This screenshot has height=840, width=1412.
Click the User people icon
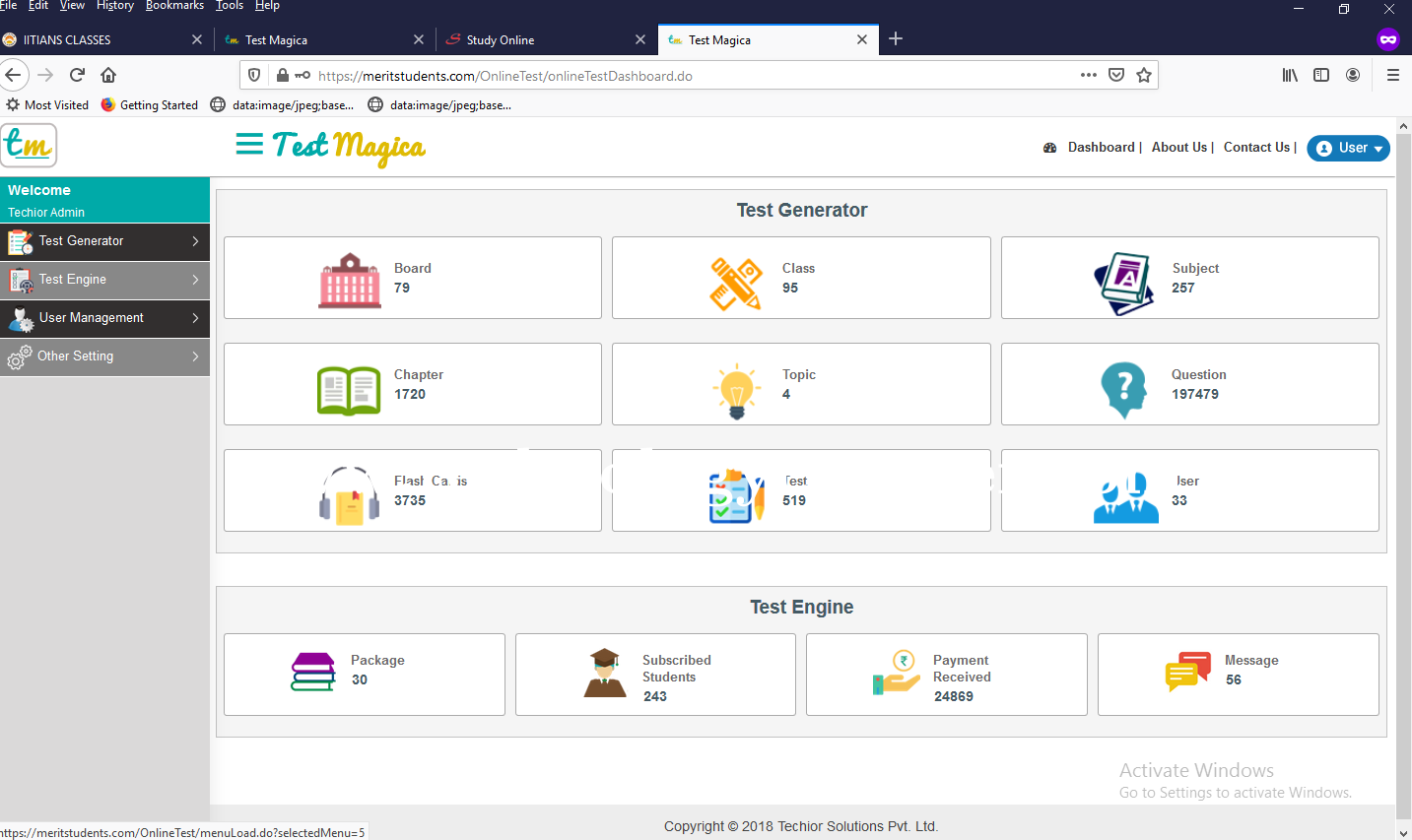click(1126, 497)
